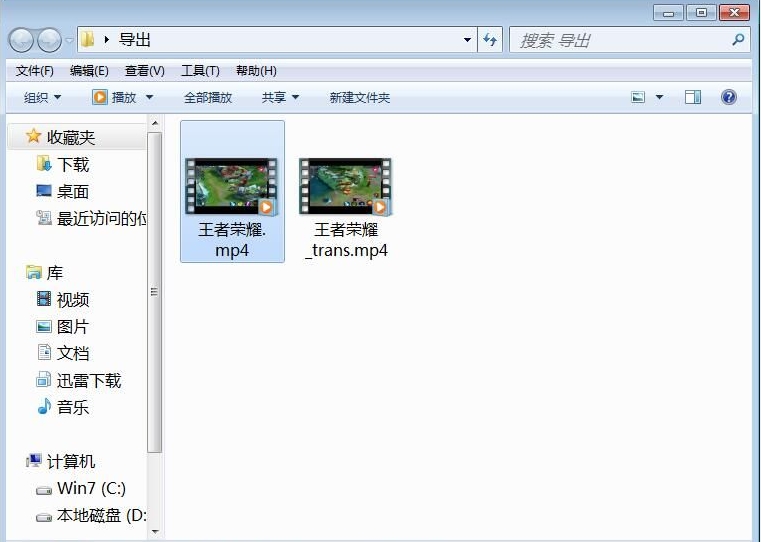Select 库 in navigation pane
The width and height of the screenshot is (761, 542).
[55, 273]
